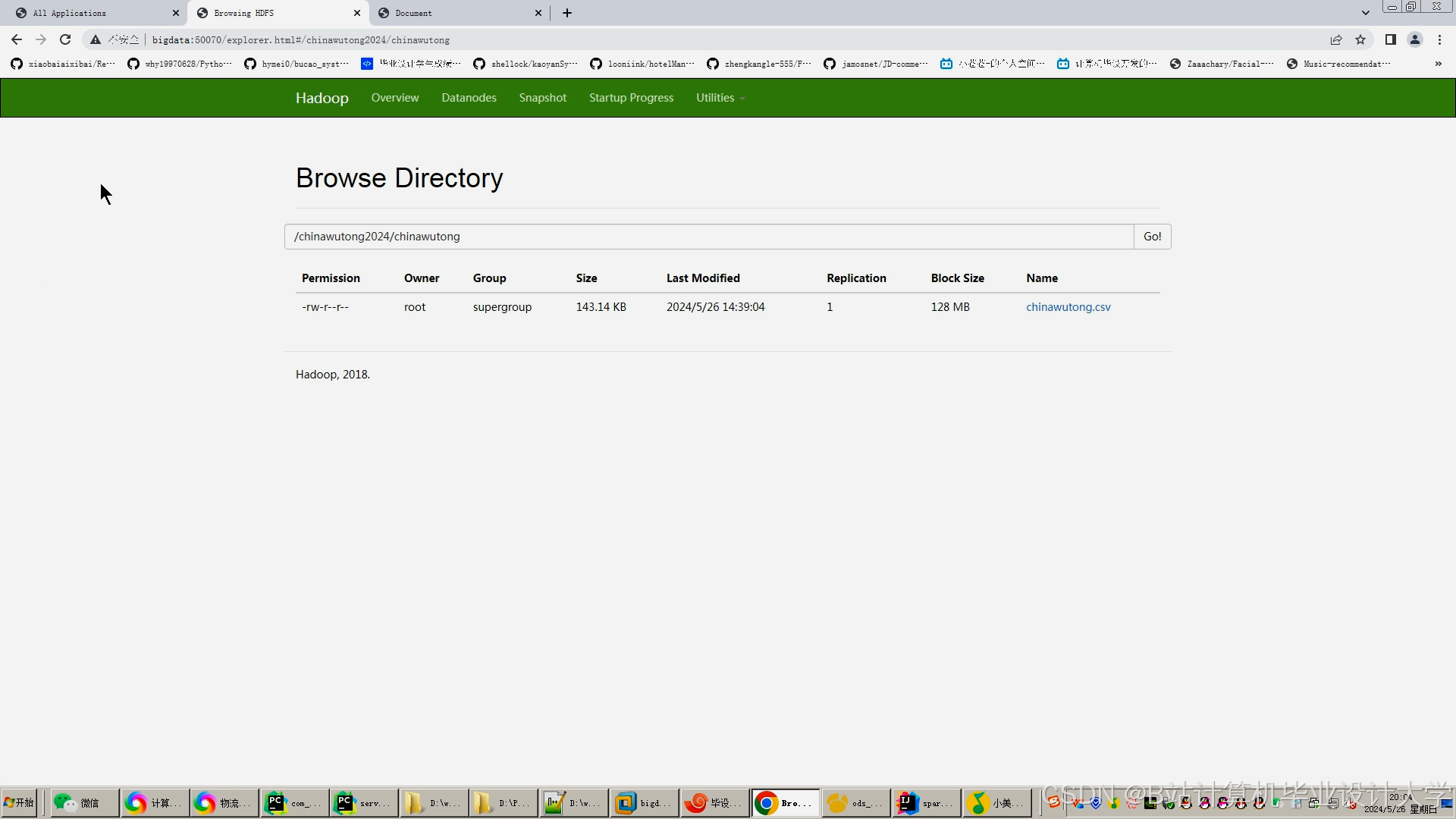Screen dimensions: 1456x819
Task: Open the Datanodes menu item
Action: point(469,98)
